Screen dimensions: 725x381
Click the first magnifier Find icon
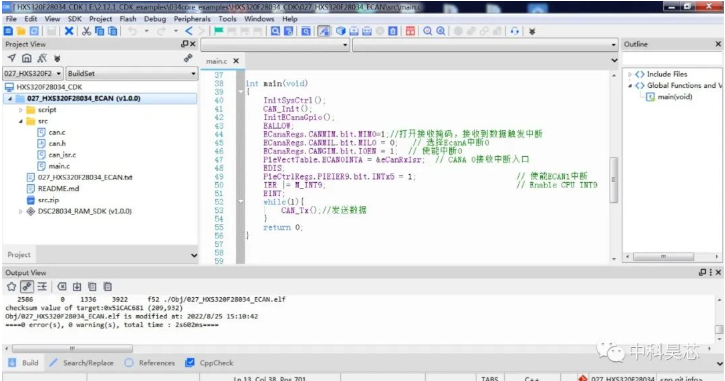pyautogui.click(x=275, y=31)
